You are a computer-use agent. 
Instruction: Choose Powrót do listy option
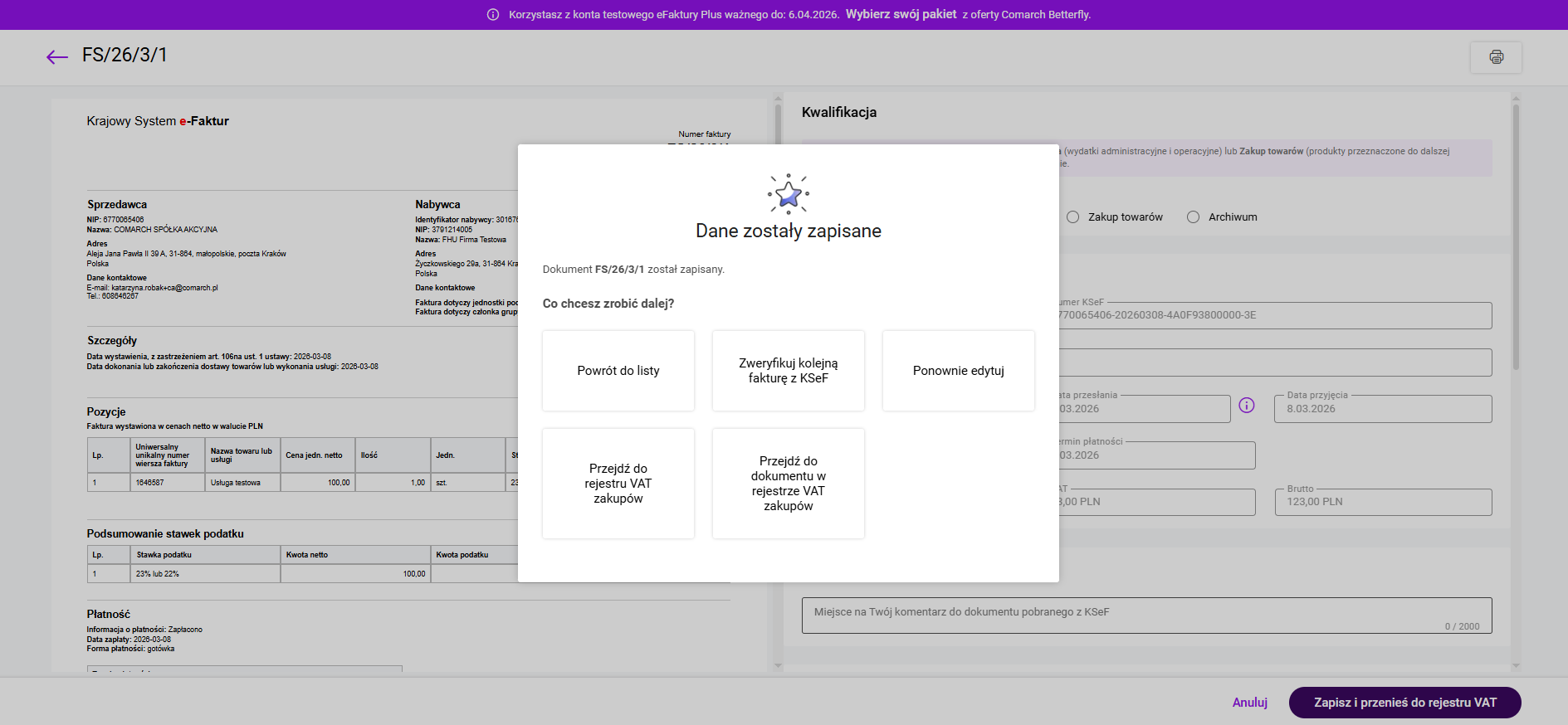(618, 371)
